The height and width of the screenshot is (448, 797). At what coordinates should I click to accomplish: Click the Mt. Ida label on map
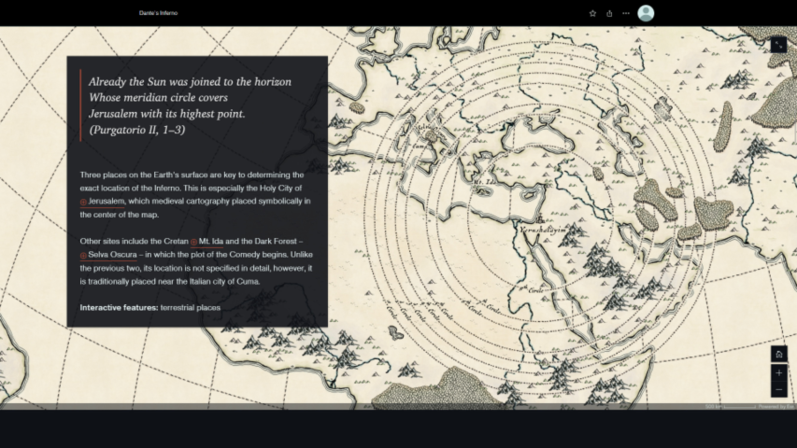click(483, 182)
